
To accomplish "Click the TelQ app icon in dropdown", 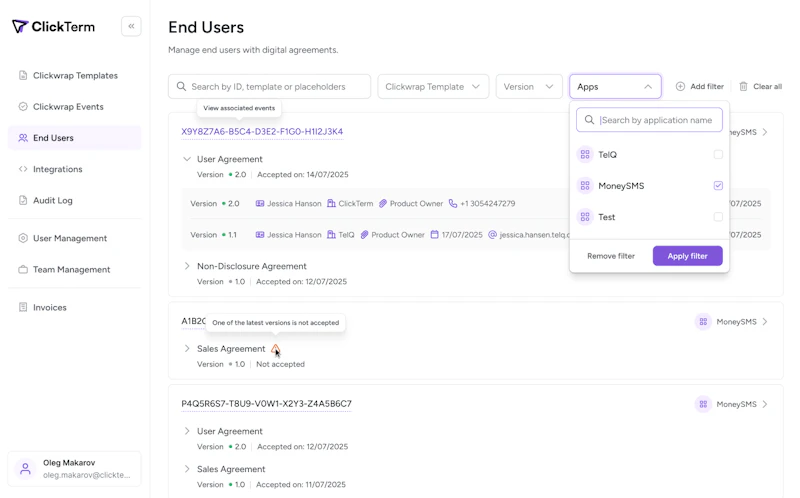I will coord(585,155).
